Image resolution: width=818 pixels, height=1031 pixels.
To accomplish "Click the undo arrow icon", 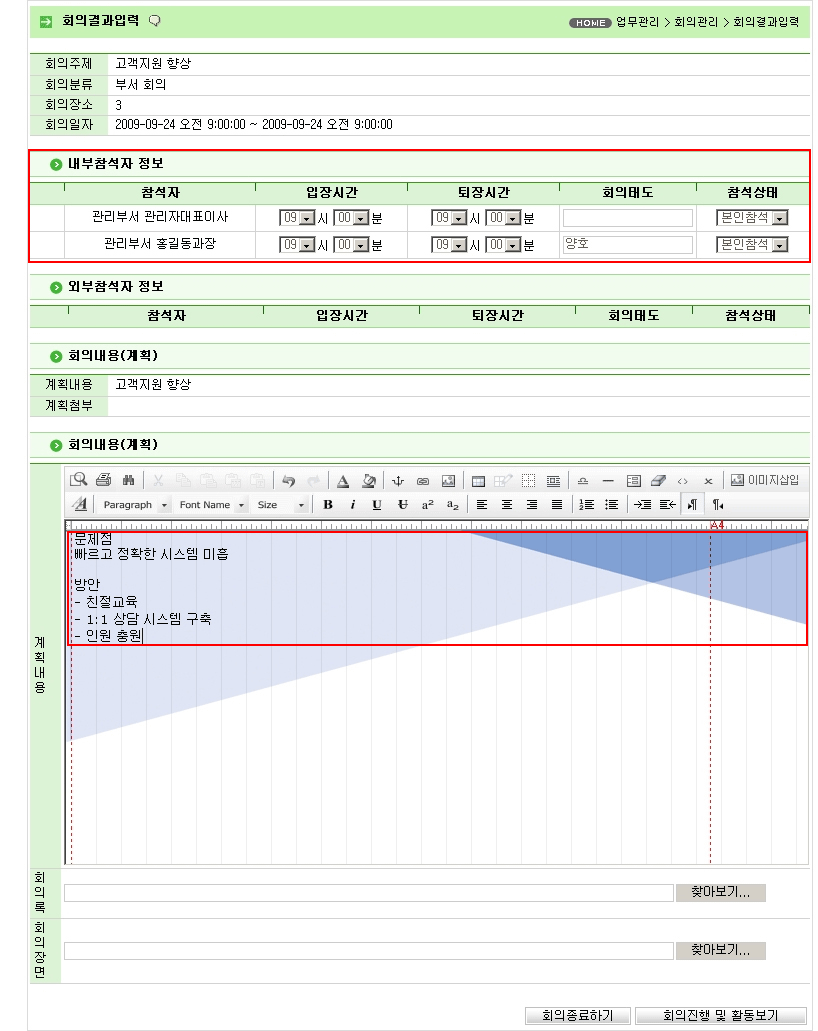I will click(289, 480).
